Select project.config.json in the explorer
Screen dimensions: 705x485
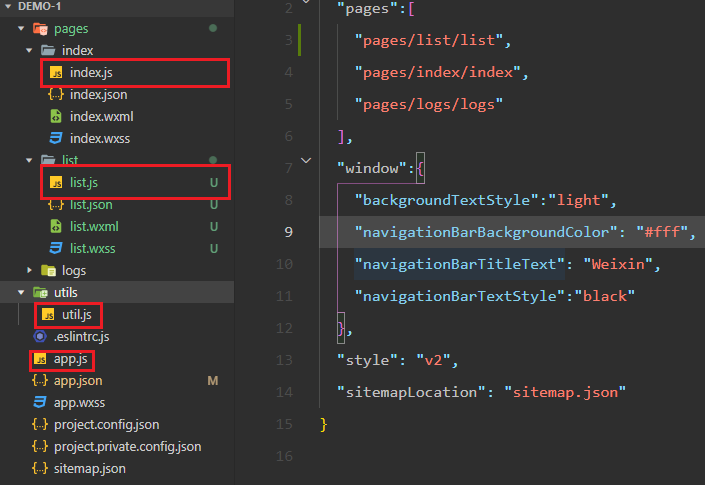coord(104,424)
